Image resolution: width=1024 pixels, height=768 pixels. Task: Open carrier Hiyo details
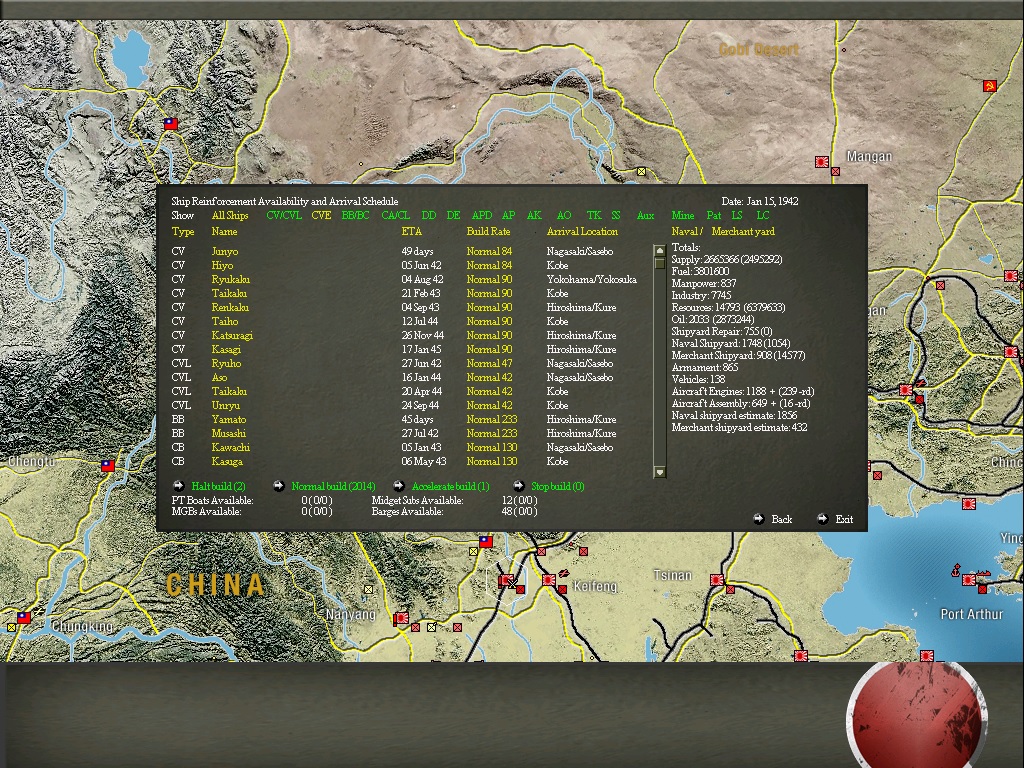point(222,265)
